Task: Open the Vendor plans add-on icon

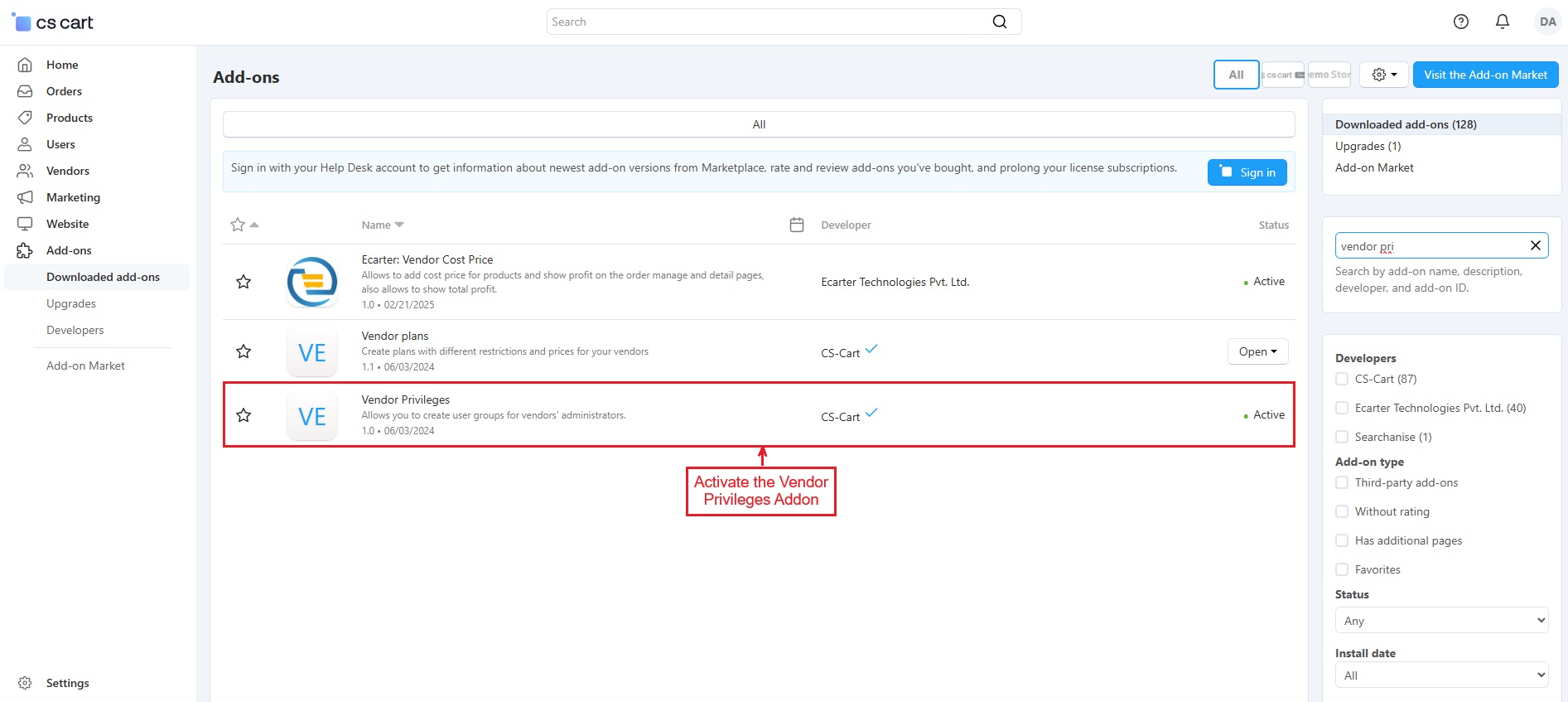Action: click(312, 352)
